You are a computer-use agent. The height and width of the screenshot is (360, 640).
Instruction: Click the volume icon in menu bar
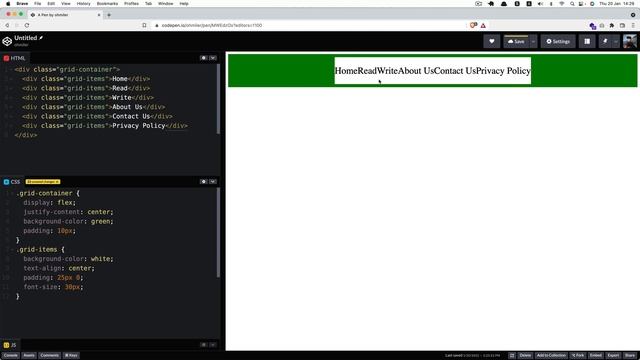pyautogui.click(x=540, y=3)
